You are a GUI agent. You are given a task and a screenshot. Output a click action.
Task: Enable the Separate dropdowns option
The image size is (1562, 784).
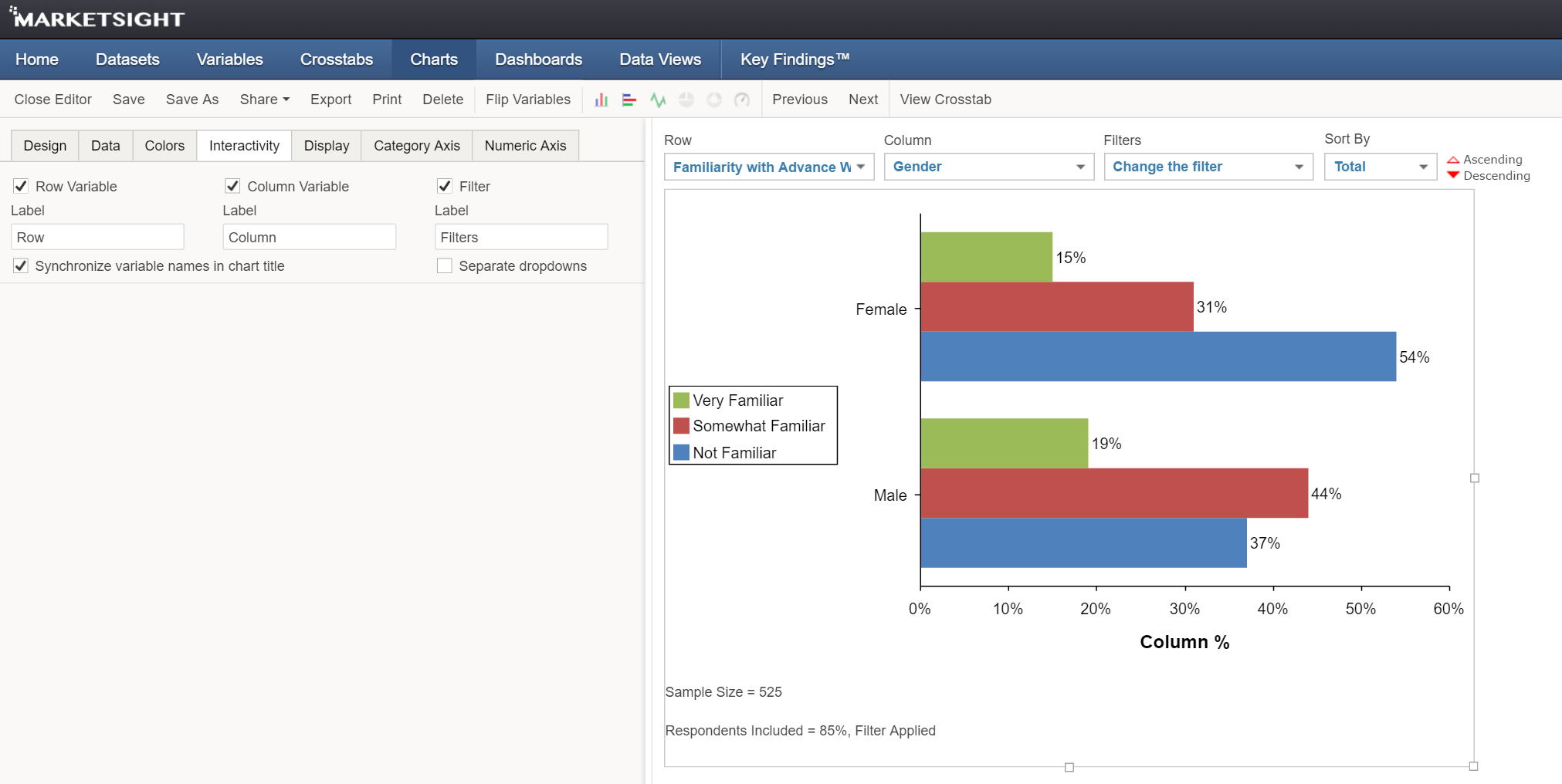pos(445,265)
